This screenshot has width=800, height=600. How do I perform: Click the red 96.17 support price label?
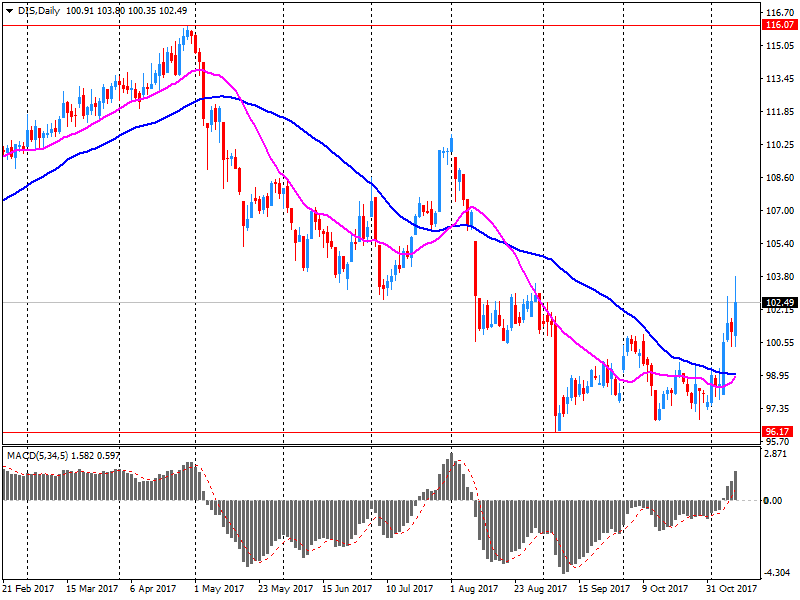[780, 432]
